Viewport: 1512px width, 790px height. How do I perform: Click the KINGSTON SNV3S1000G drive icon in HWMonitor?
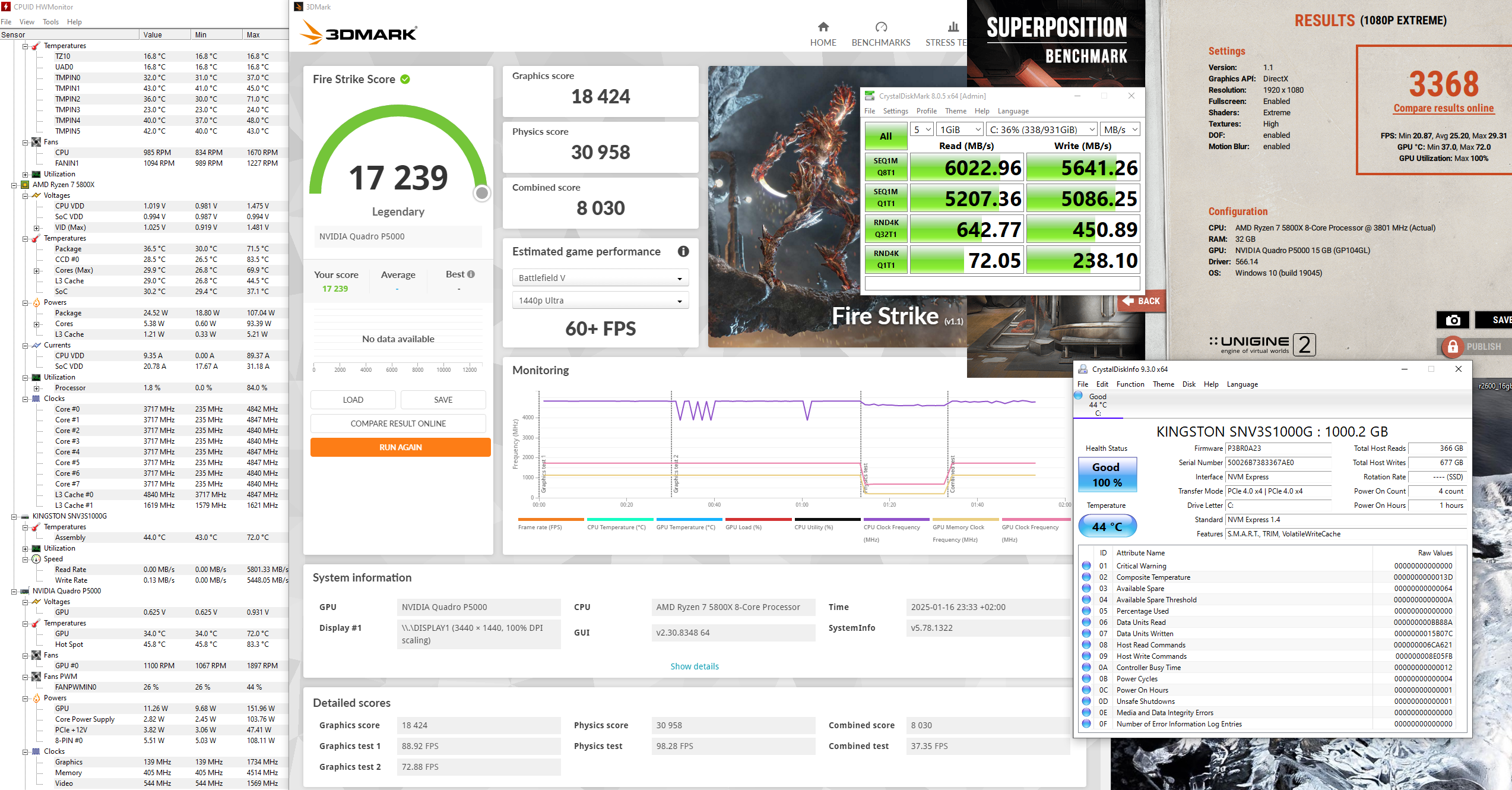(x=25, y=516)
